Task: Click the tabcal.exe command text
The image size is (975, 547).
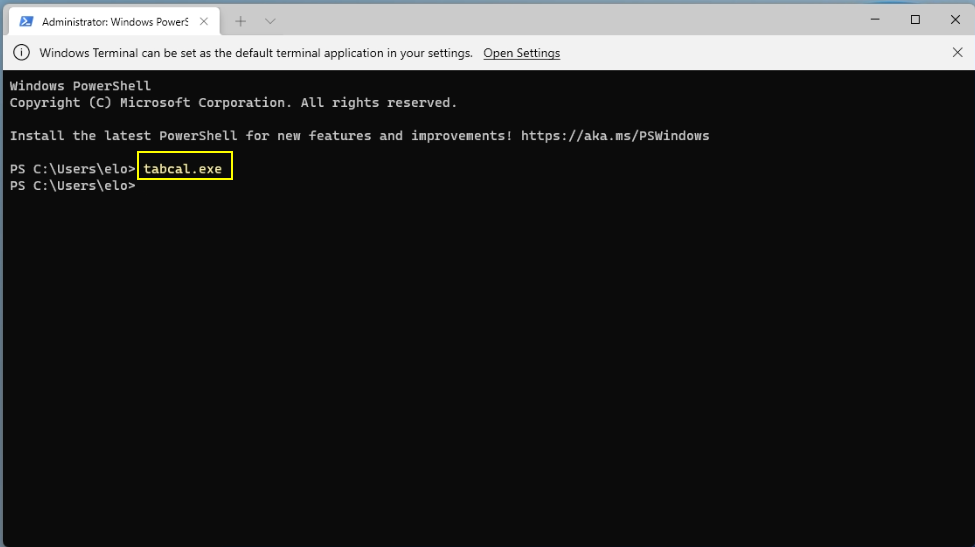Action: pyautogui.click(x=183, y=169)
